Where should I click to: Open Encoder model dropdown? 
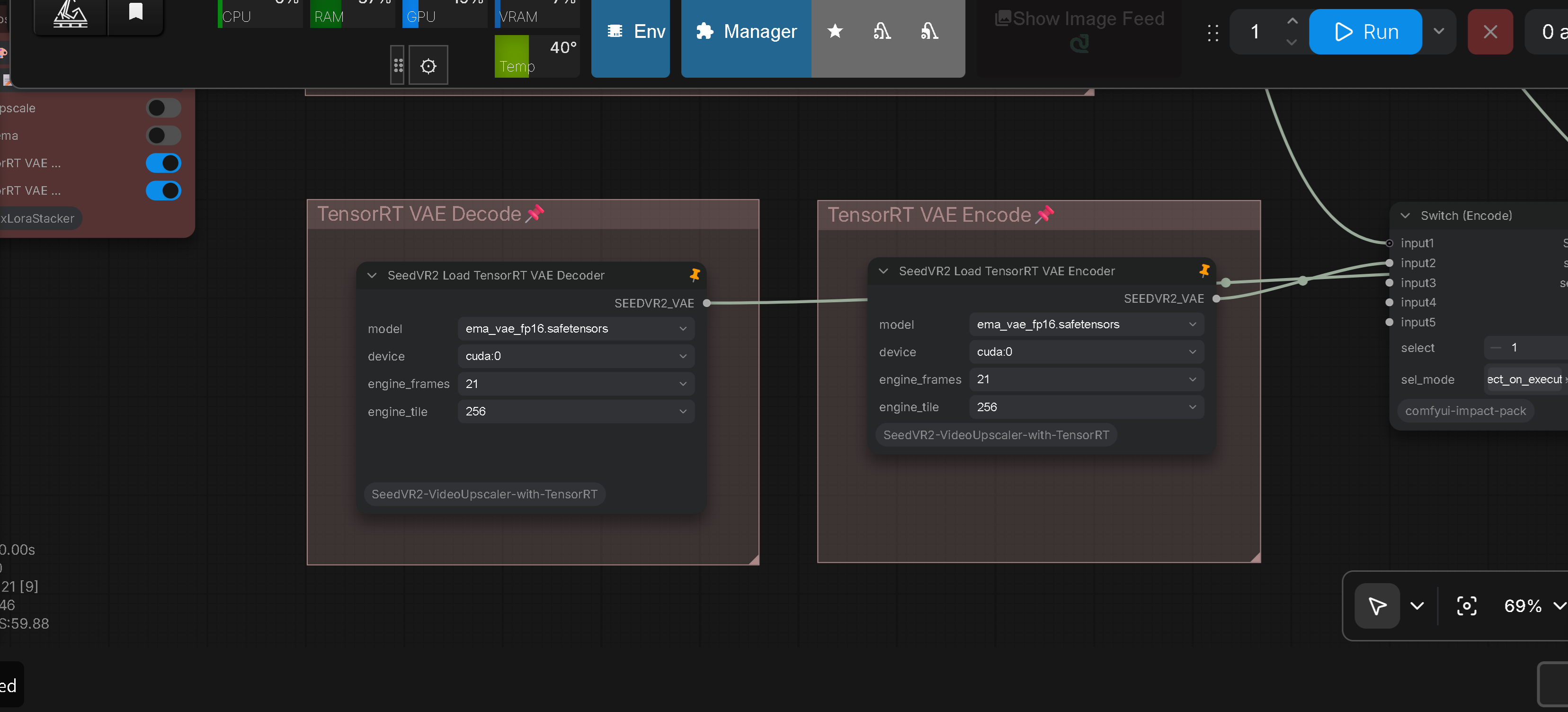click(1087, 324)
